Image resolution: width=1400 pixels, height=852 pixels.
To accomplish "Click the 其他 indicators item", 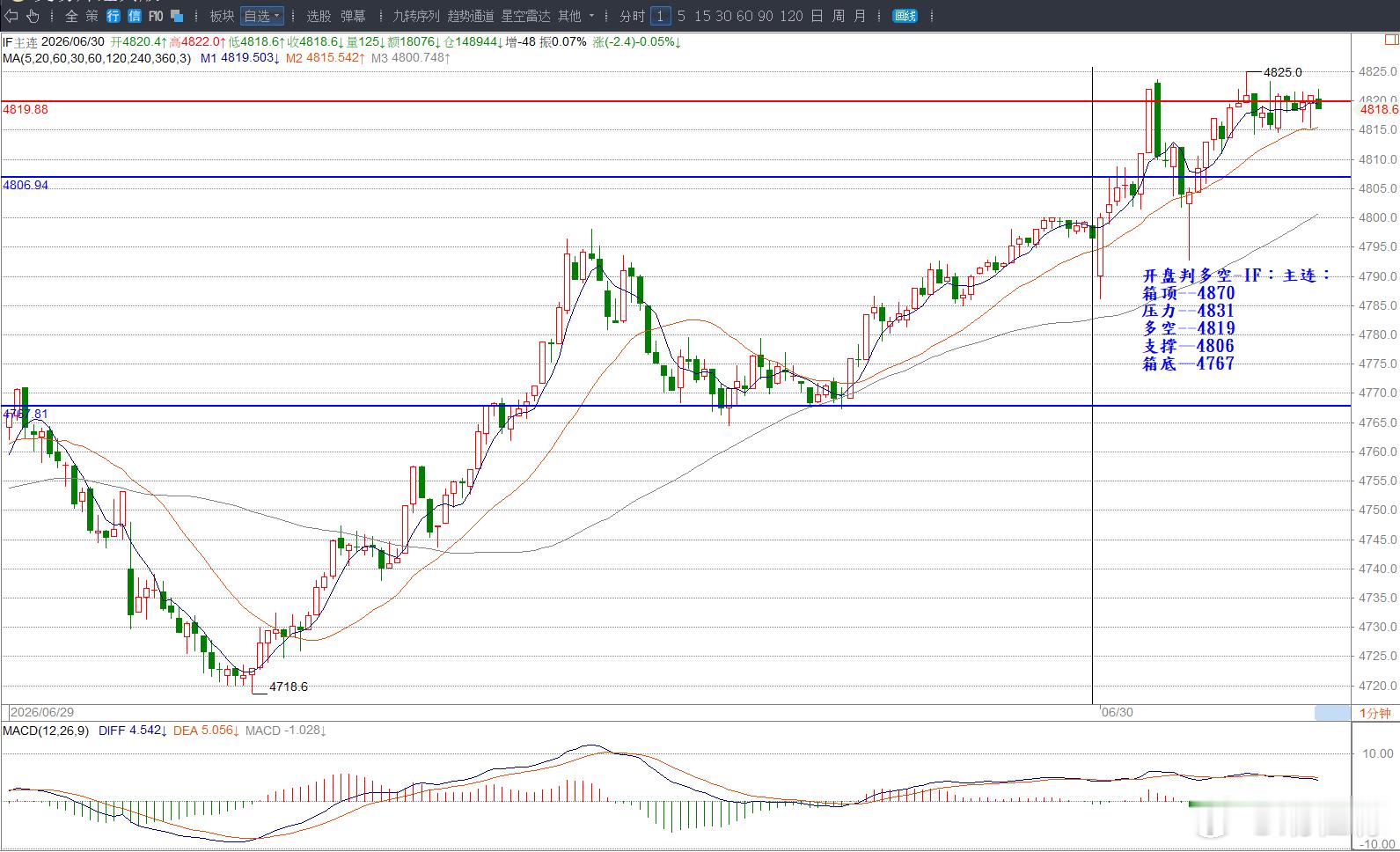I will [569, 16].
